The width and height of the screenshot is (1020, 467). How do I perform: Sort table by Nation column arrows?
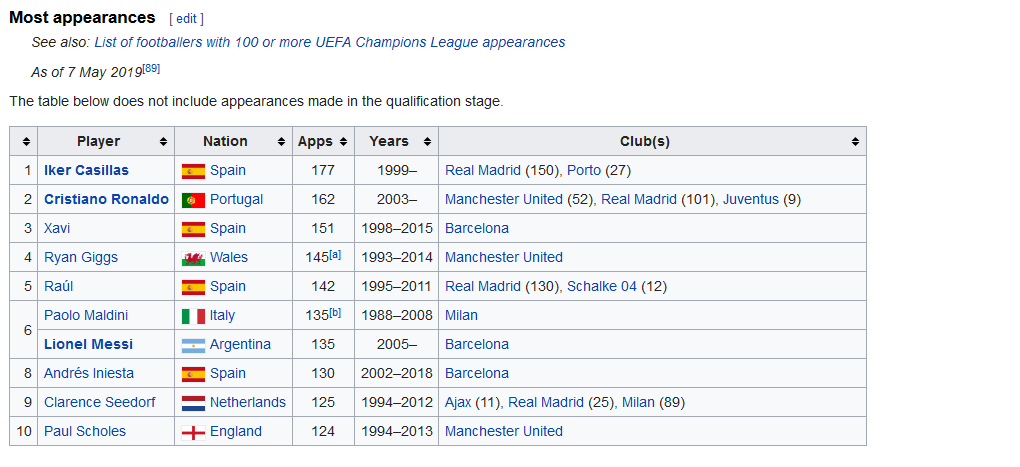click(x=281, y=142)
